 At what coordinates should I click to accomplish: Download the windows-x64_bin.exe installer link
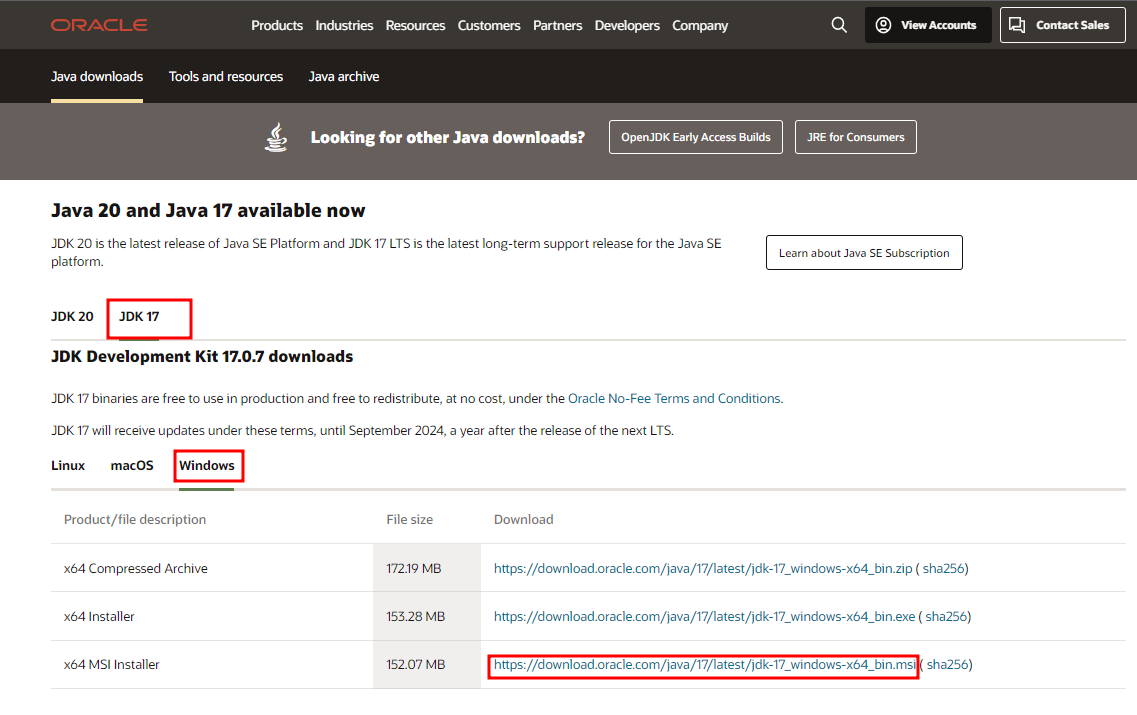point(704,616)
